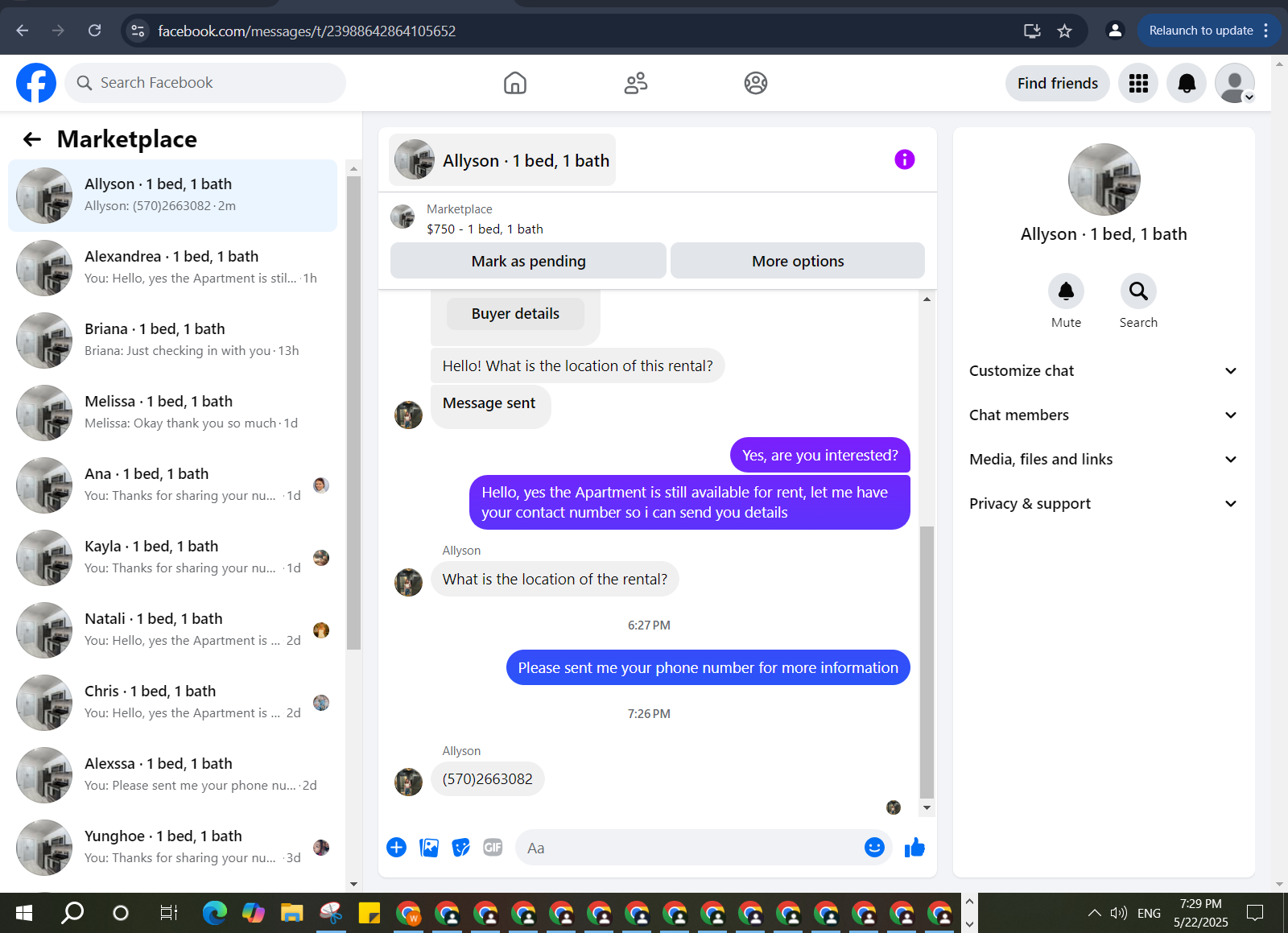This screenshot has width=1288, height=933.
Task: Open the Chrome three-dot menu
Action: (1266, 31)
